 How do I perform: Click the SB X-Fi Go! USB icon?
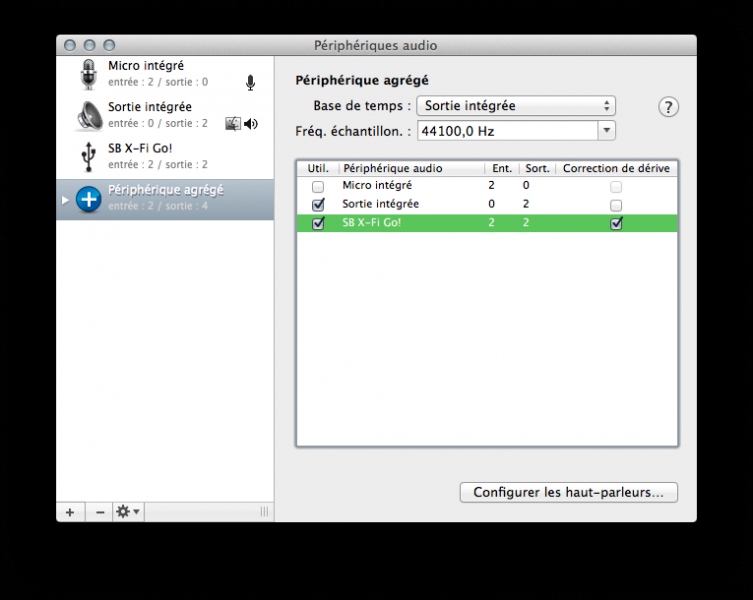(x=88, y=157)
